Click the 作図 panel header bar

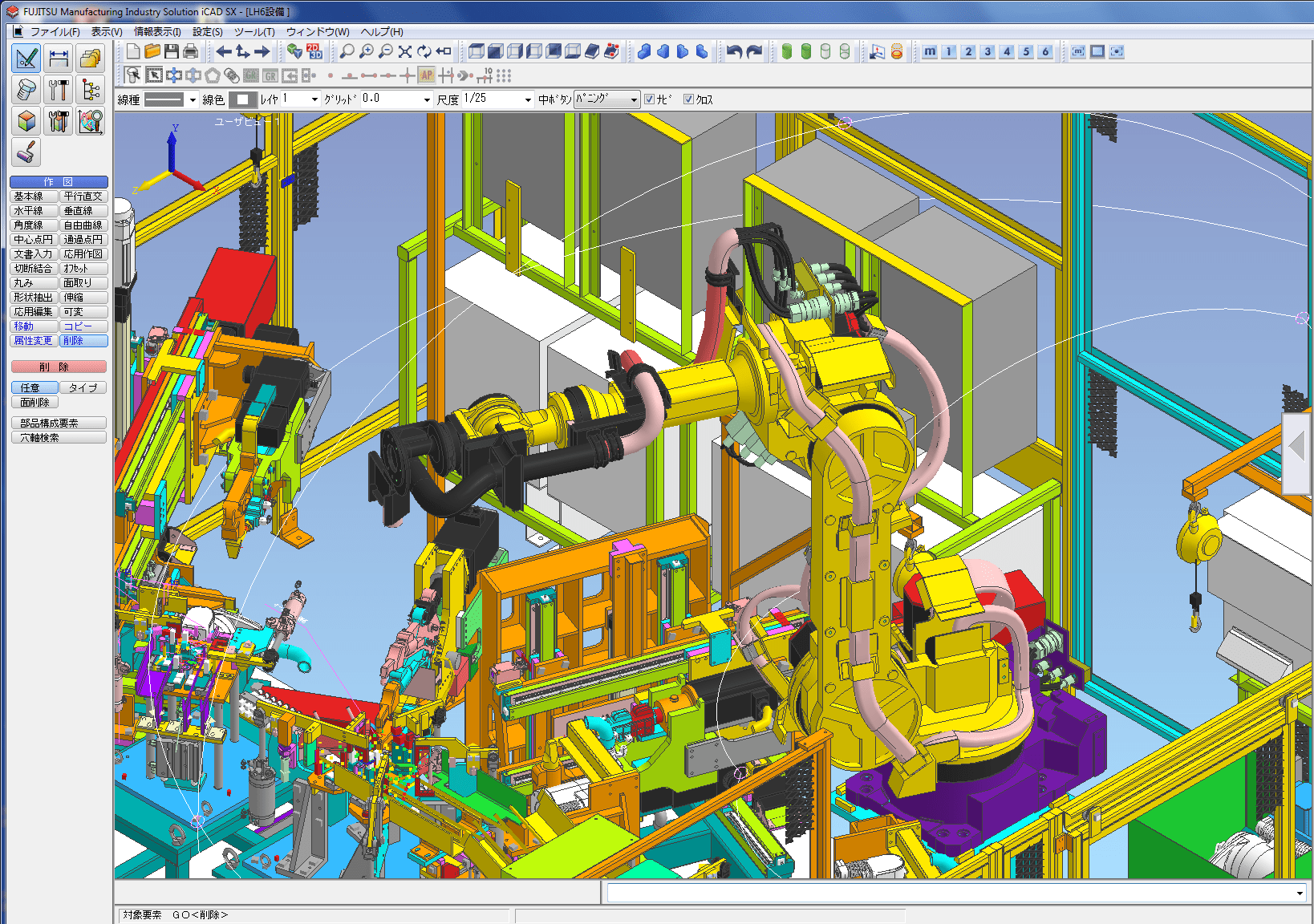coord(59,182)
